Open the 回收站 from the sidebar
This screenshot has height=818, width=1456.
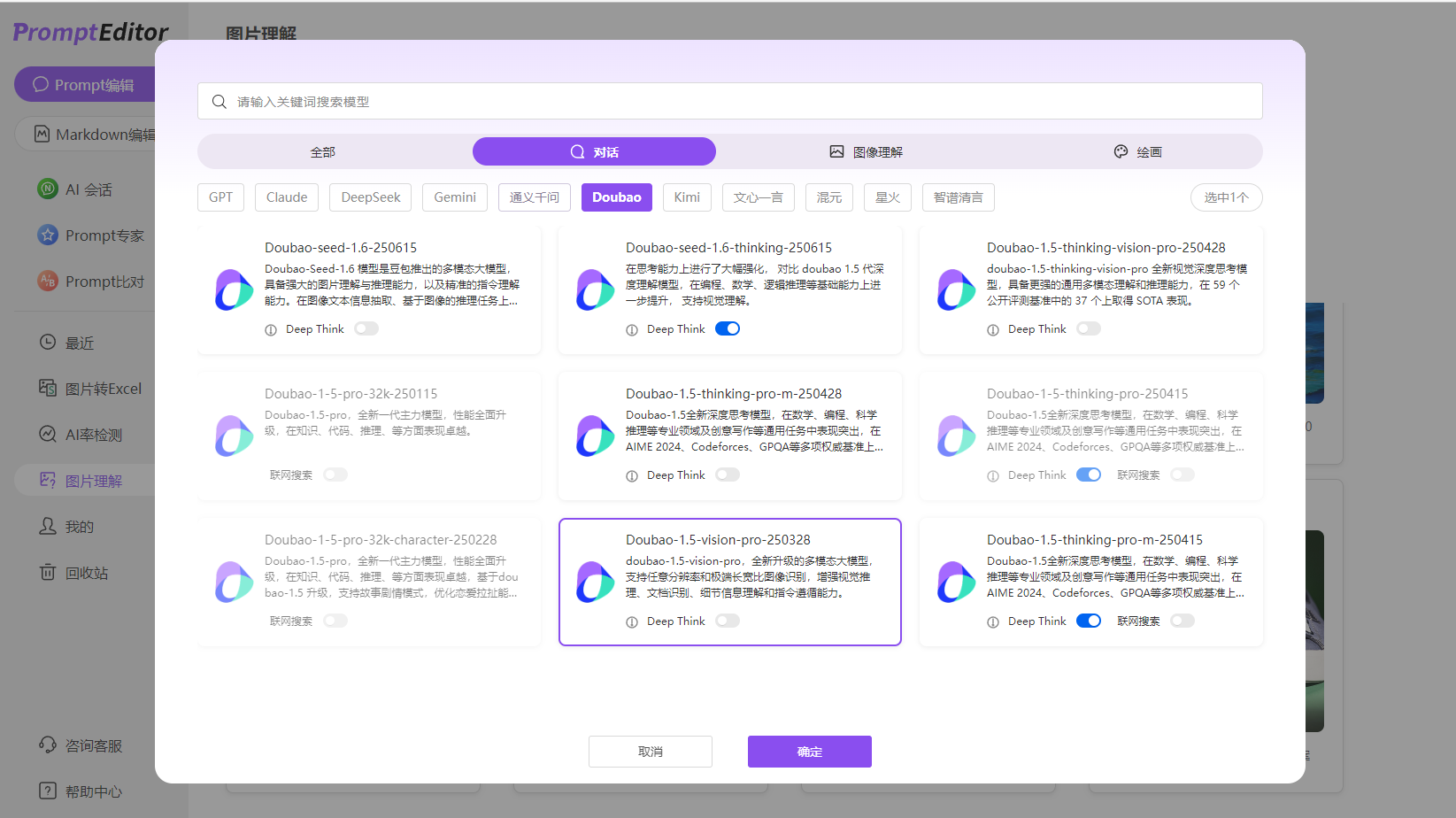pos(81,572)
